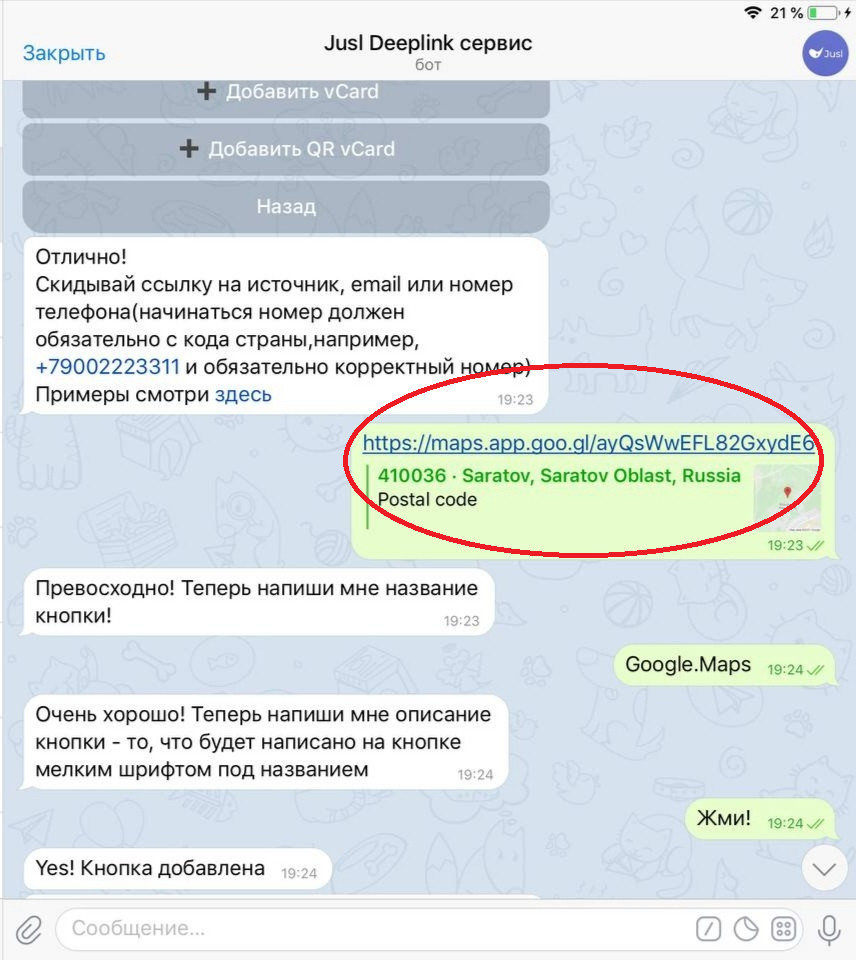This screenshot has height=960, width=856.
Task: Tap the paperclip attachment icon
Action: [x=28, y=930]
